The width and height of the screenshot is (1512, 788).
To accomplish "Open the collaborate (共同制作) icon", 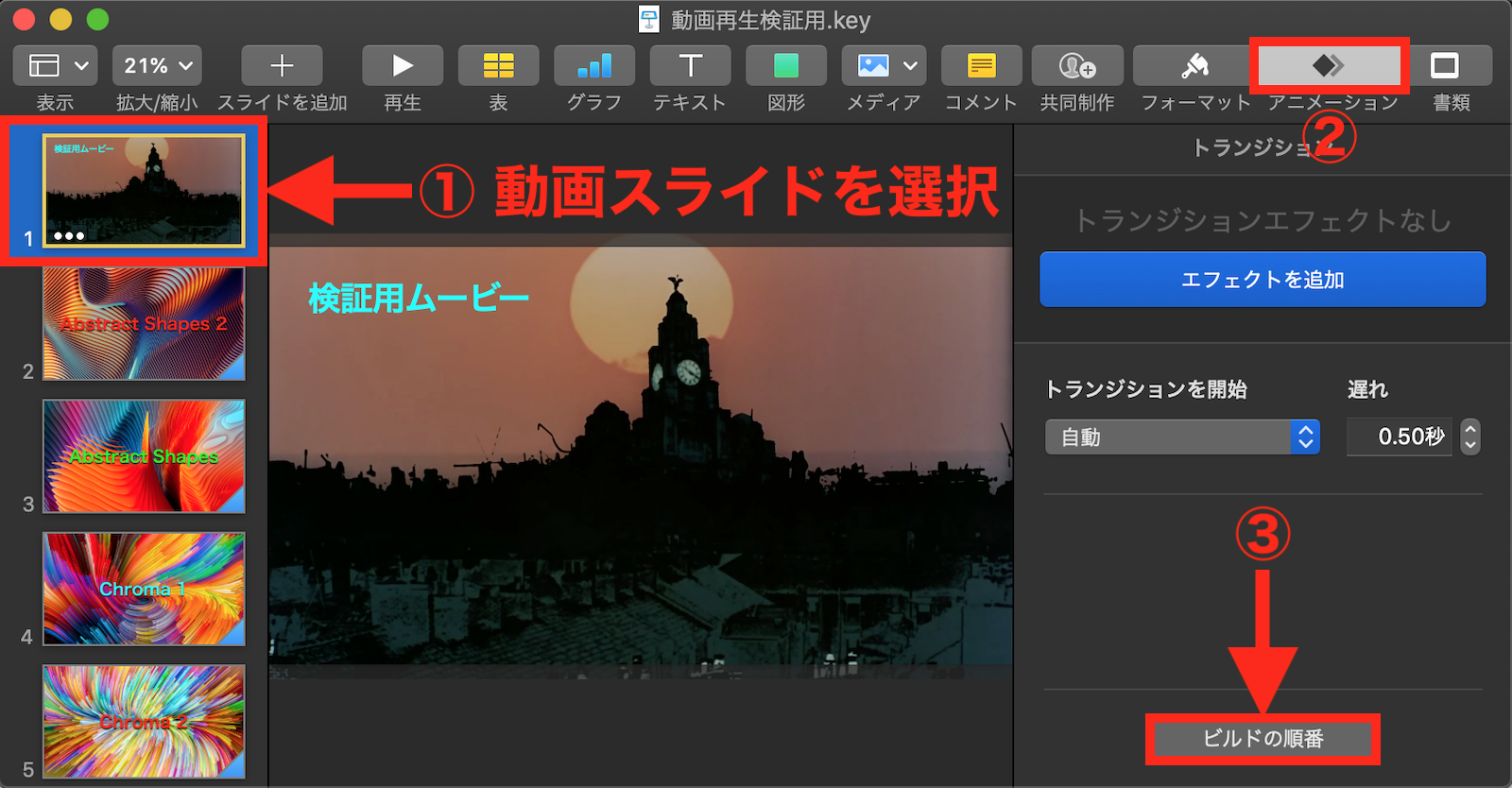I will (x=1077, y=65).
